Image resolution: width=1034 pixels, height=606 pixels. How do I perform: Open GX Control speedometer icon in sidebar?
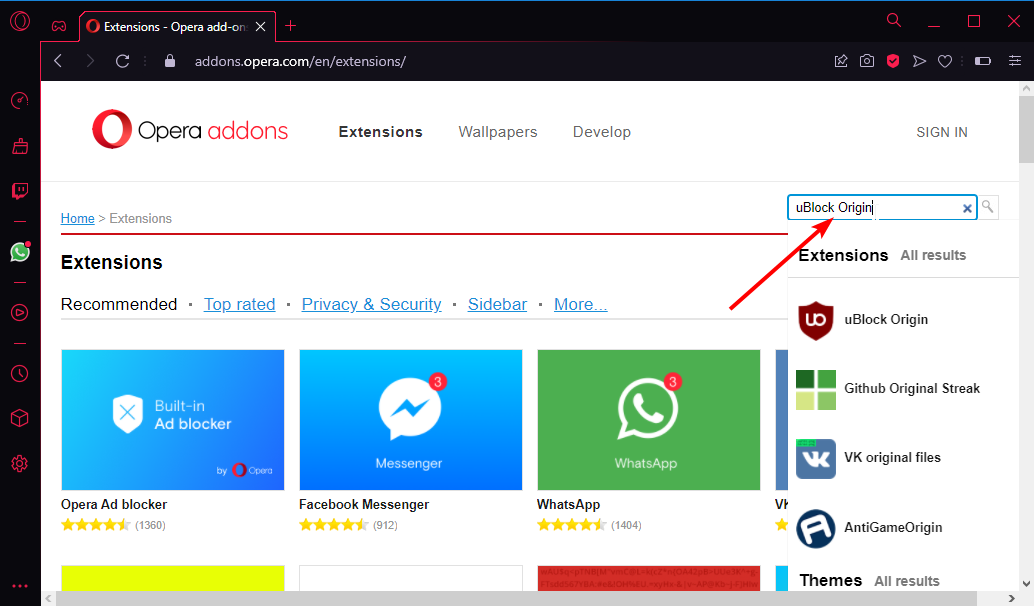pos(20,100)
